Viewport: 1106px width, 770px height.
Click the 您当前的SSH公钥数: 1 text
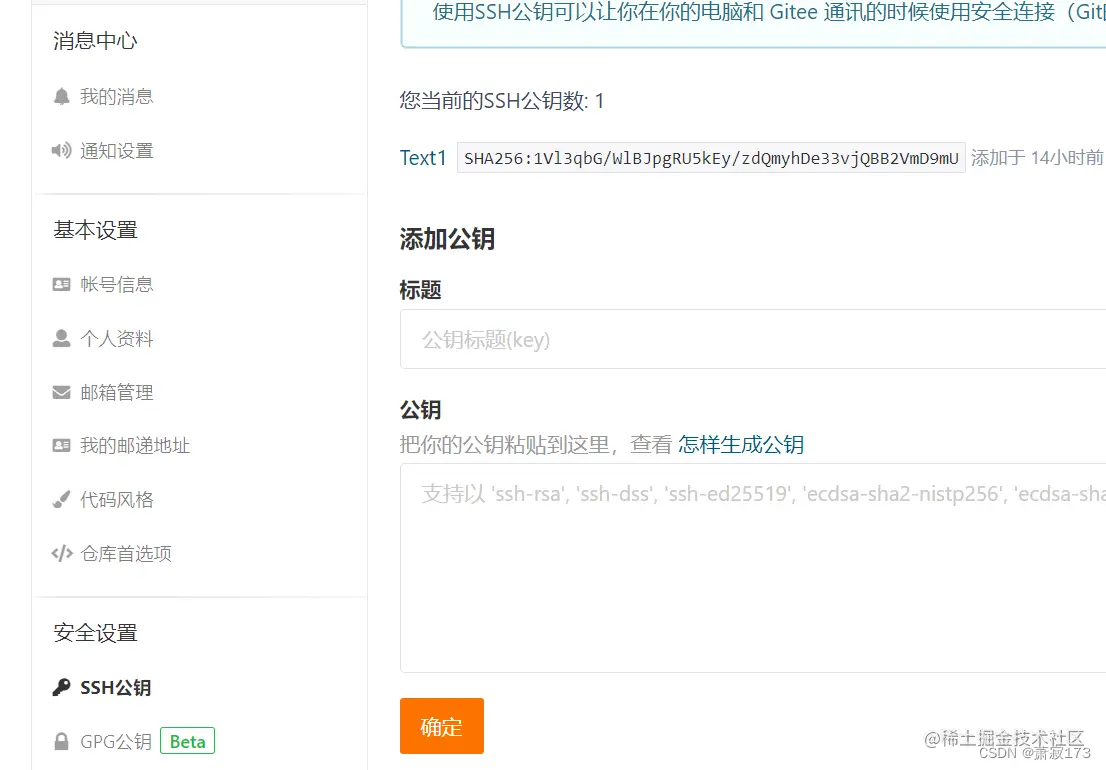click(502, 101)
